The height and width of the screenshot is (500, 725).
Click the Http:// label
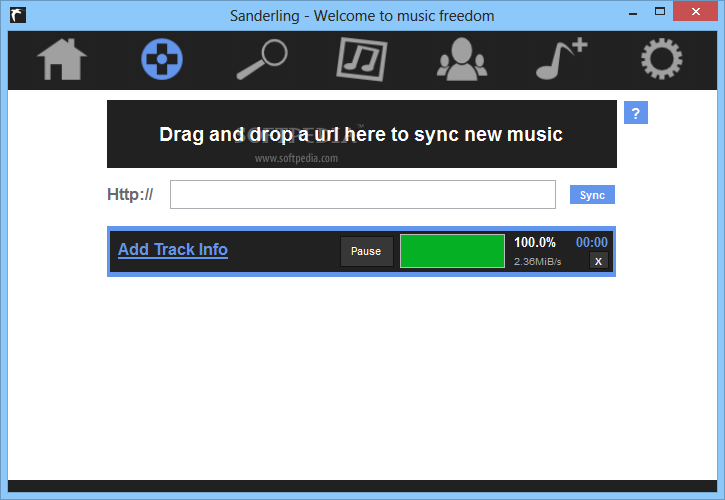coord(130,195)
